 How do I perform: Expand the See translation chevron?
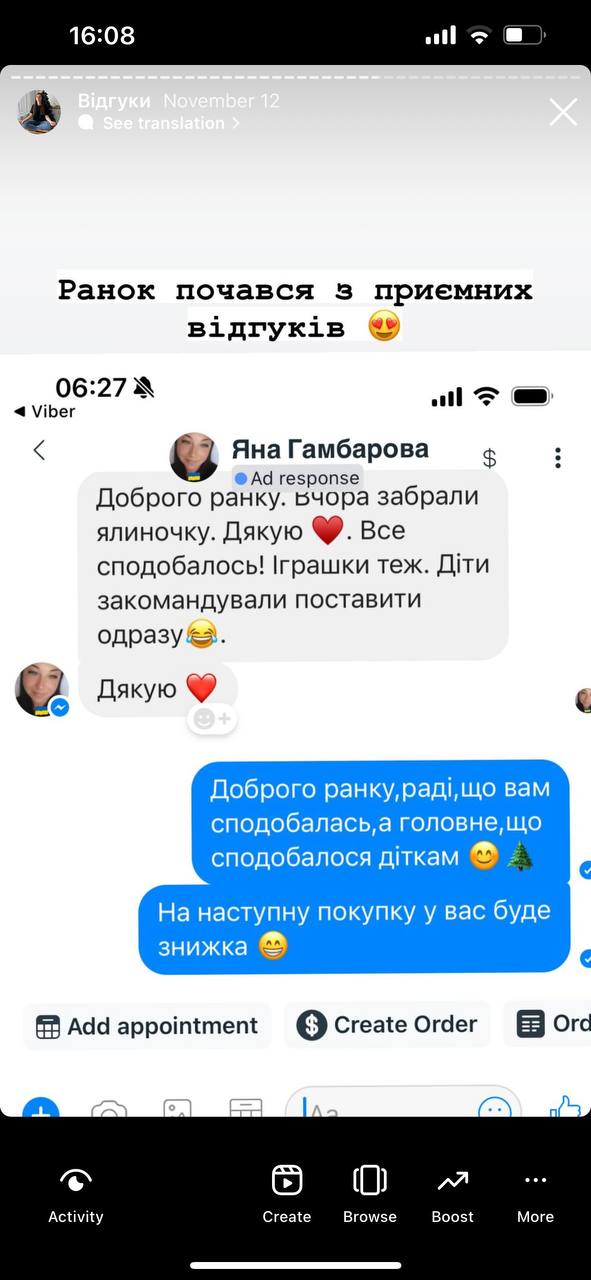[x=236, y=123]
